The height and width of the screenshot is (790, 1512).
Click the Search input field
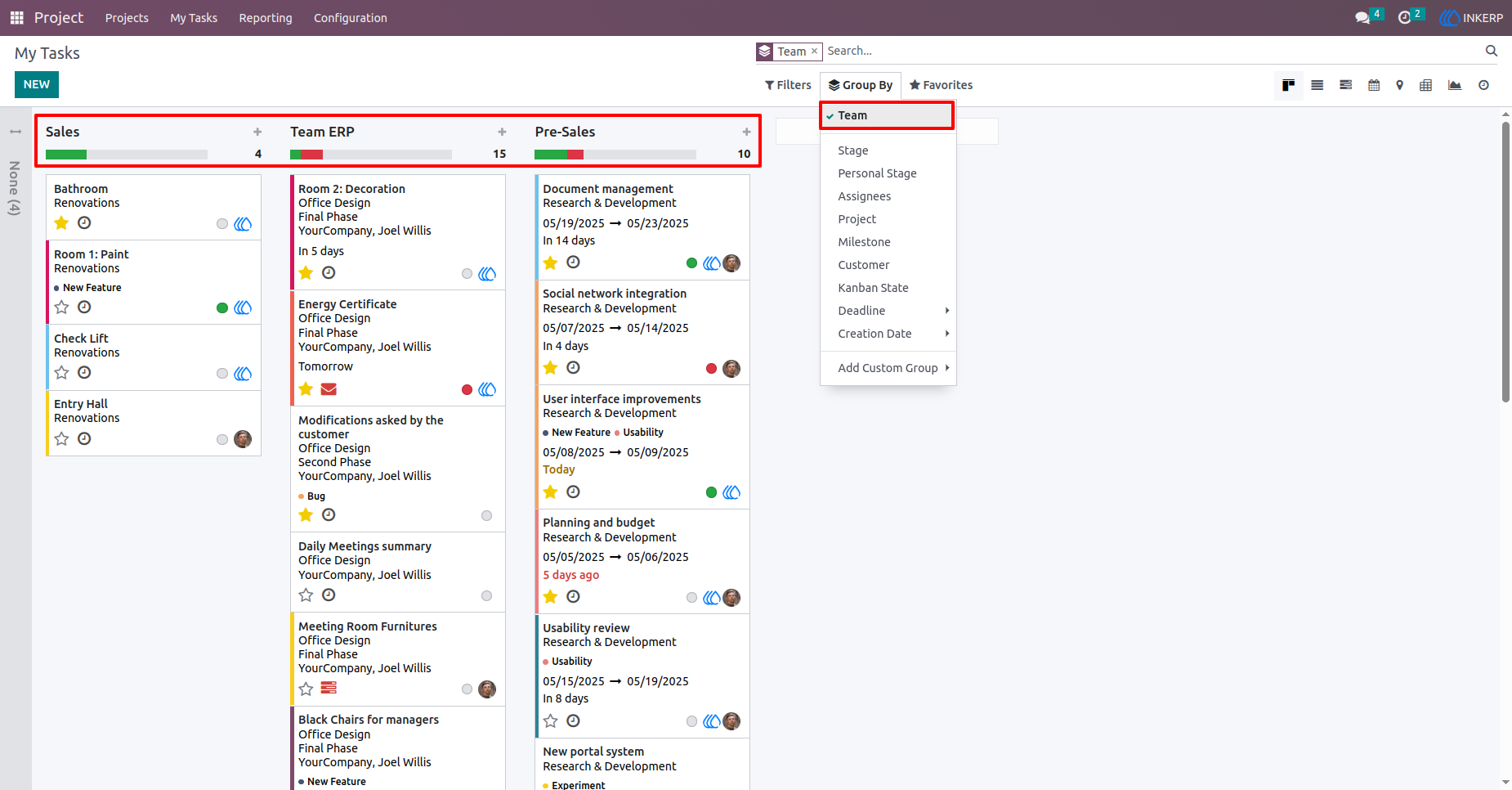1152,51
